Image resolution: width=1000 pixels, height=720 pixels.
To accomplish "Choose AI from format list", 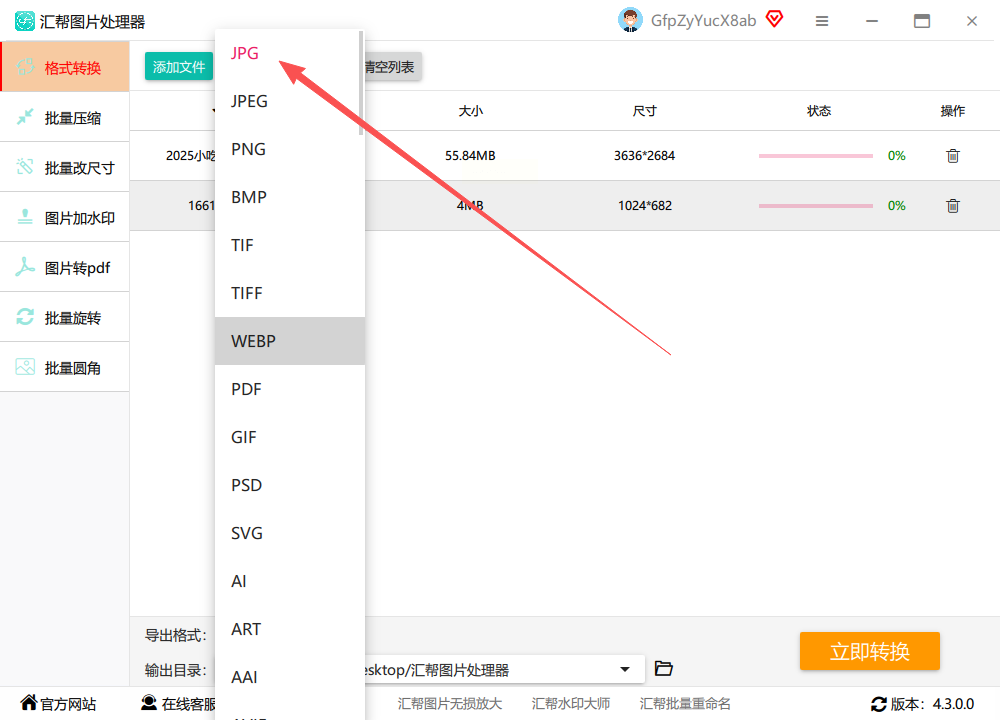I will (x=290, y=581).
